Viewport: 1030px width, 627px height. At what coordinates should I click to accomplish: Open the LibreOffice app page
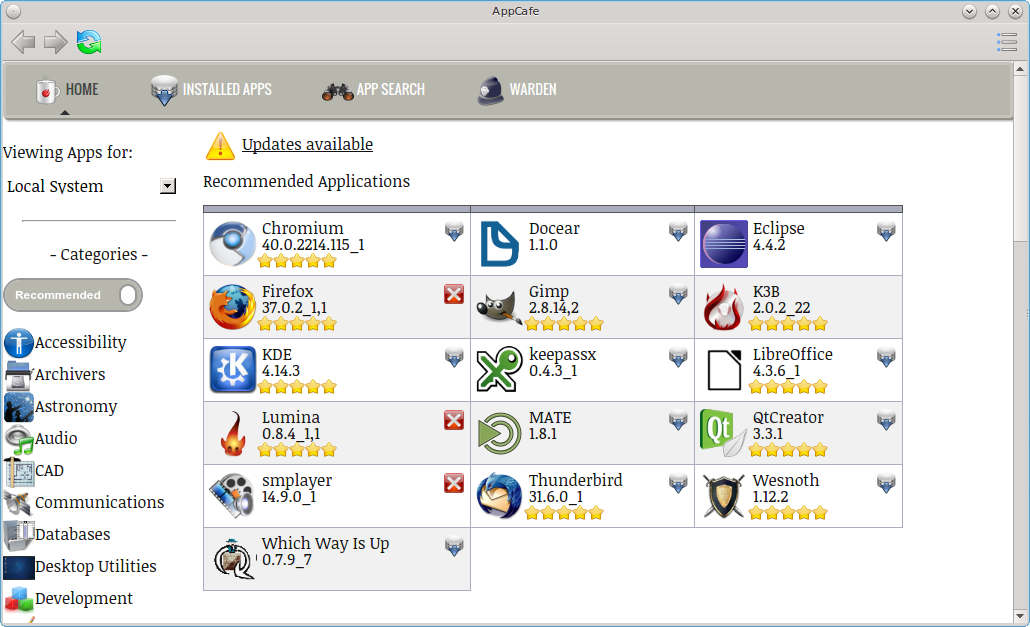click(793, 355)
